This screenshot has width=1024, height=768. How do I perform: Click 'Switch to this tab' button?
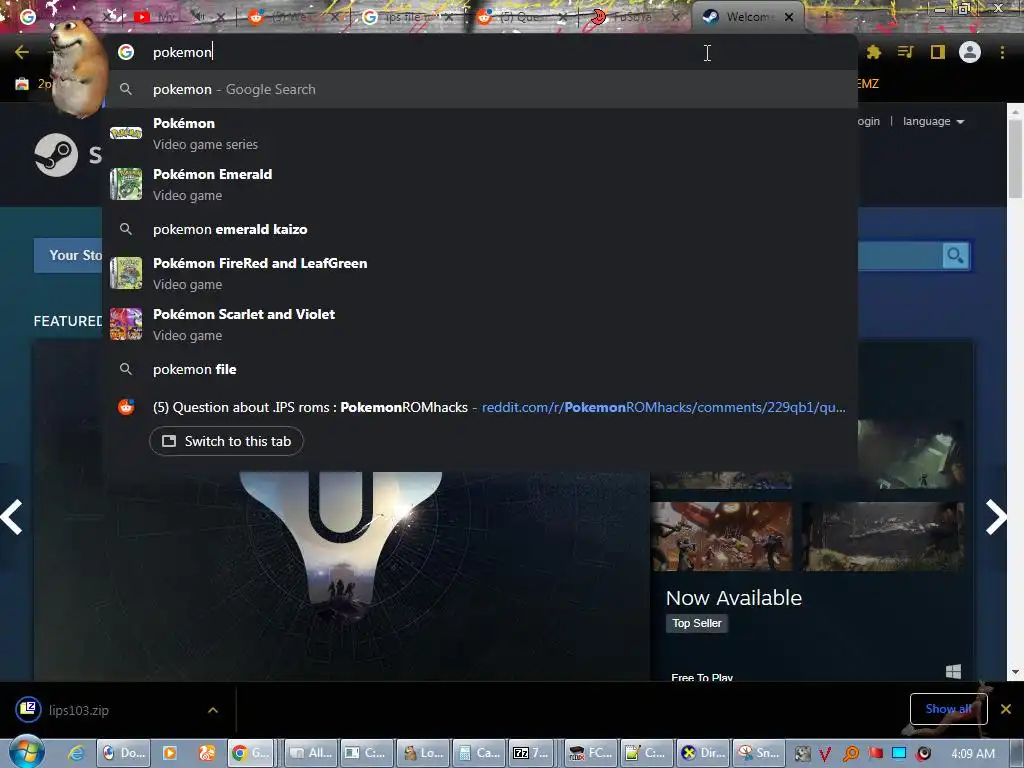[226, 441]
